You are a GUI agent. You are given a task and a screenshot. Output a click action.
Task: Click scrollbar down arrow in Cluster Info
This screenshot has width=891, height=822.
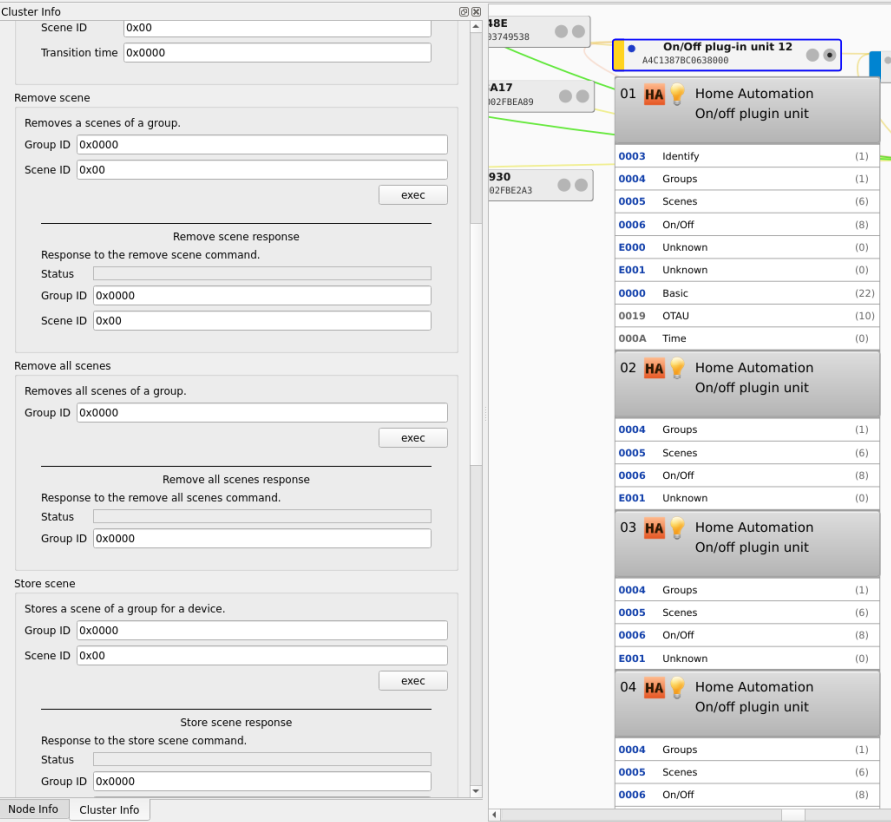pyautogui.click(x=476, y=791)
